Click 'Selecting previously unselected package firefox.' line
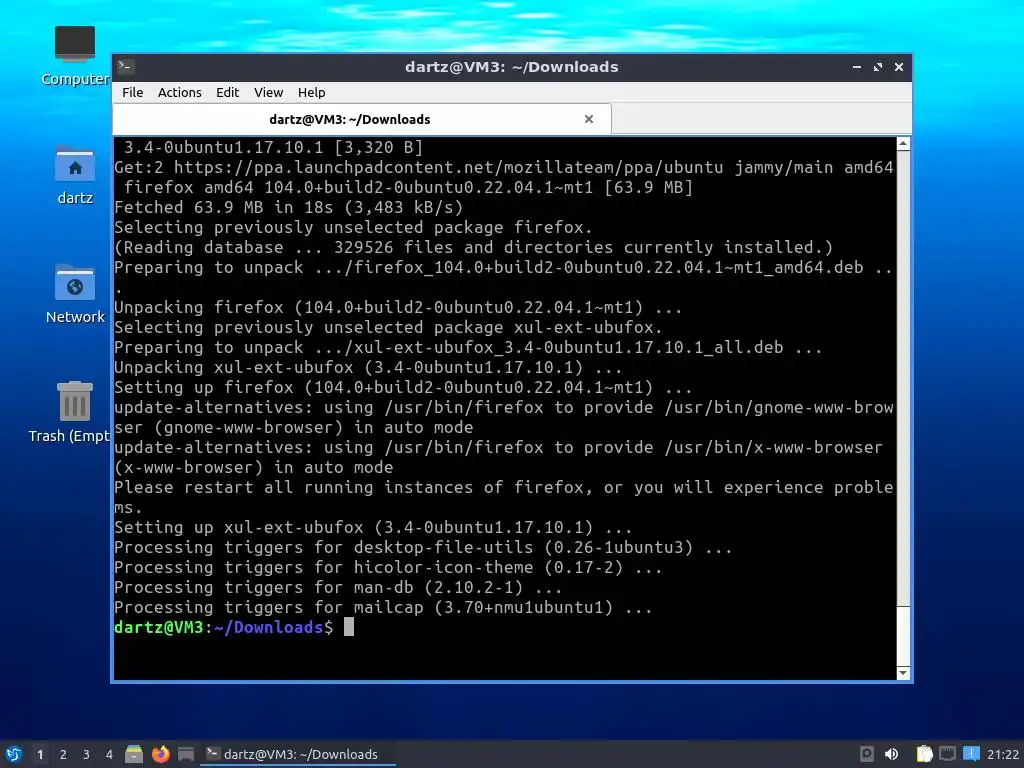1024x768 pixels. coord(353,228)
